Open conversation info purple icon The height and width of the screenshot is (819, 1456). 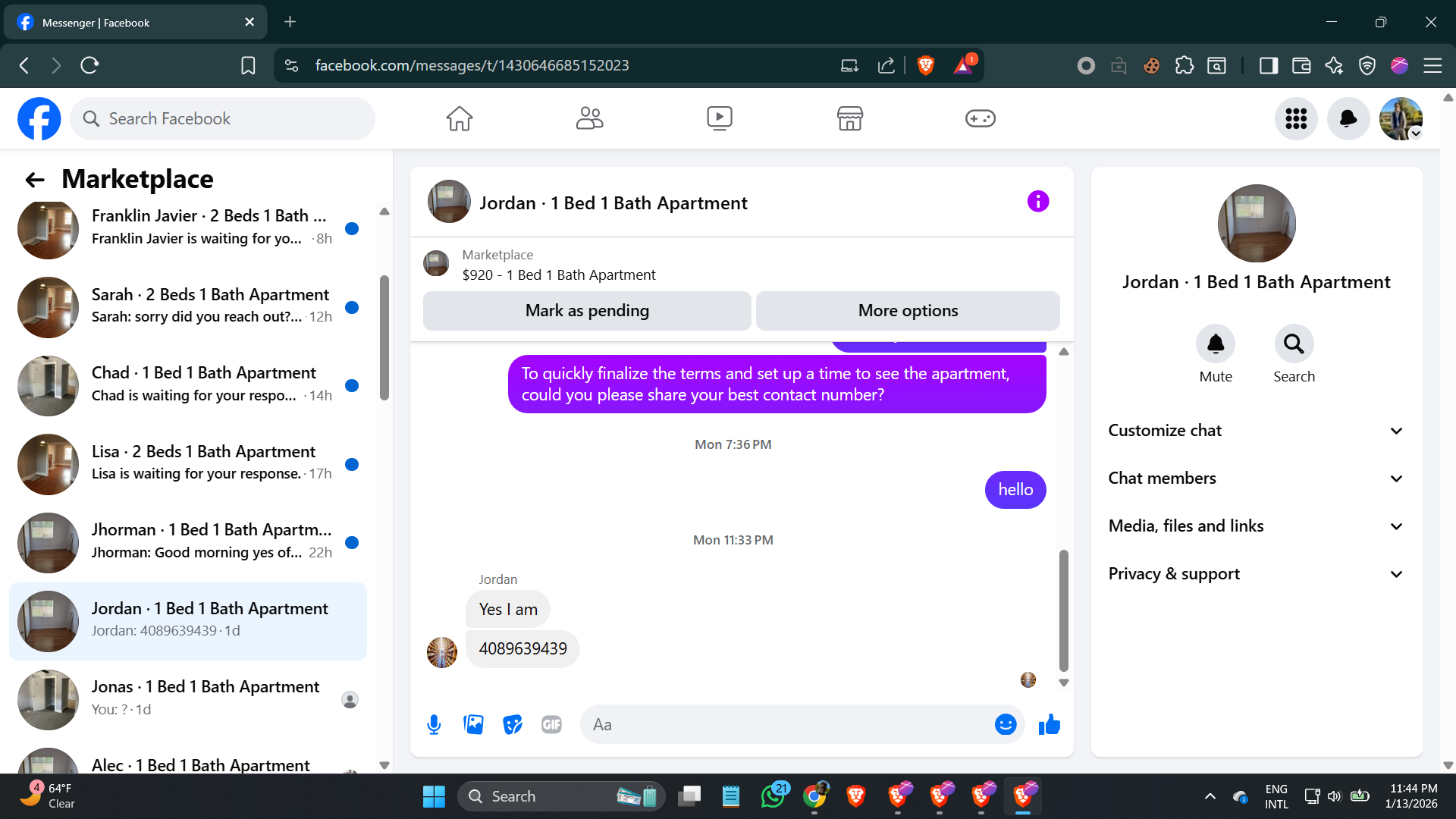(x=1037, y=202)
